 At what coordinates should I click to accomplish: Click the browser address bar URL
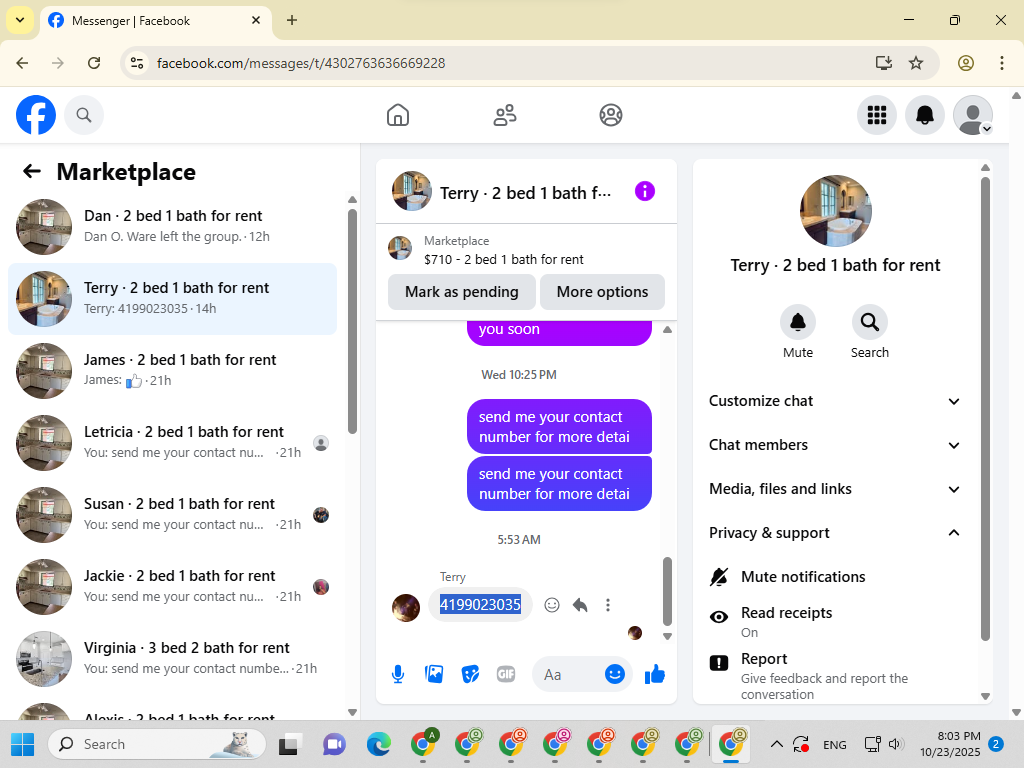pyautogui.click(x=301, y=63)
